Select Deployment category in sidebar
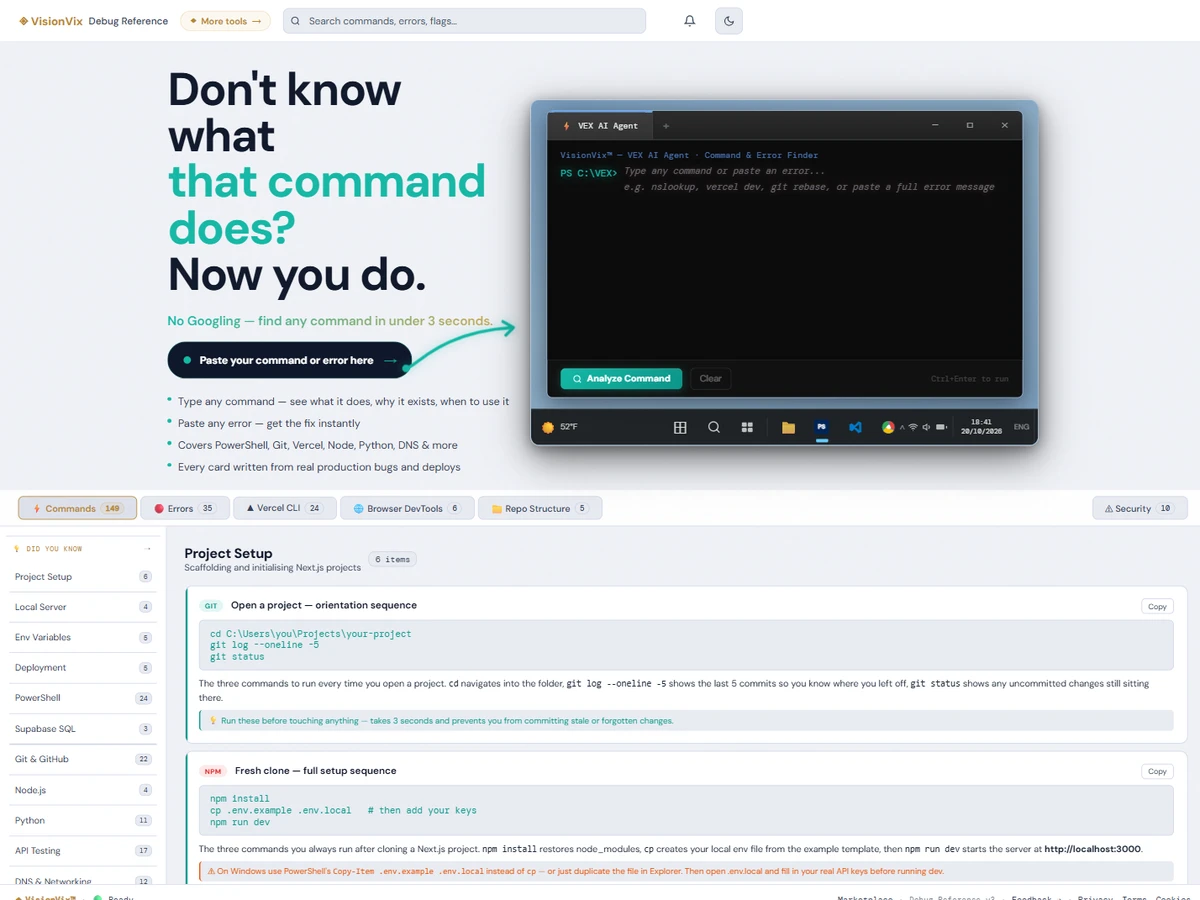The width and height of the screenshot is (1200, 900). pyautogui.click(x=82, y=668)
